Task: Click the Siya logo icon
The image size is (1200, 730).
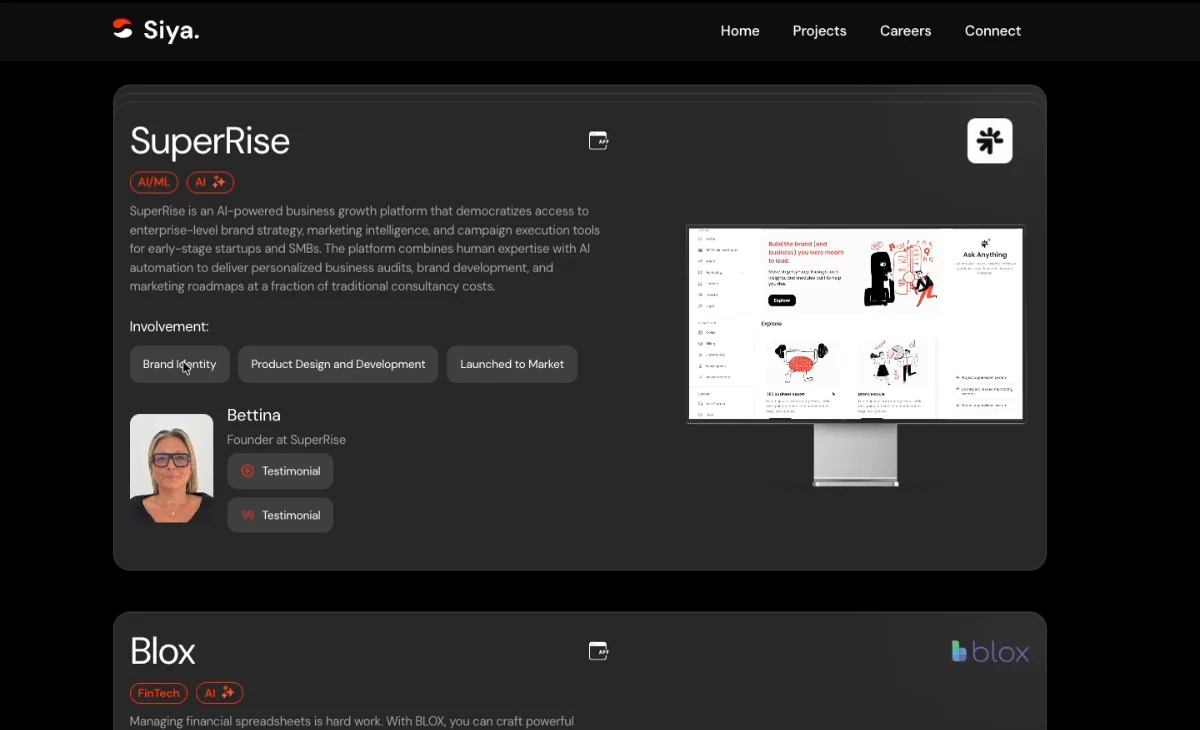Action: tap(122, 30)
